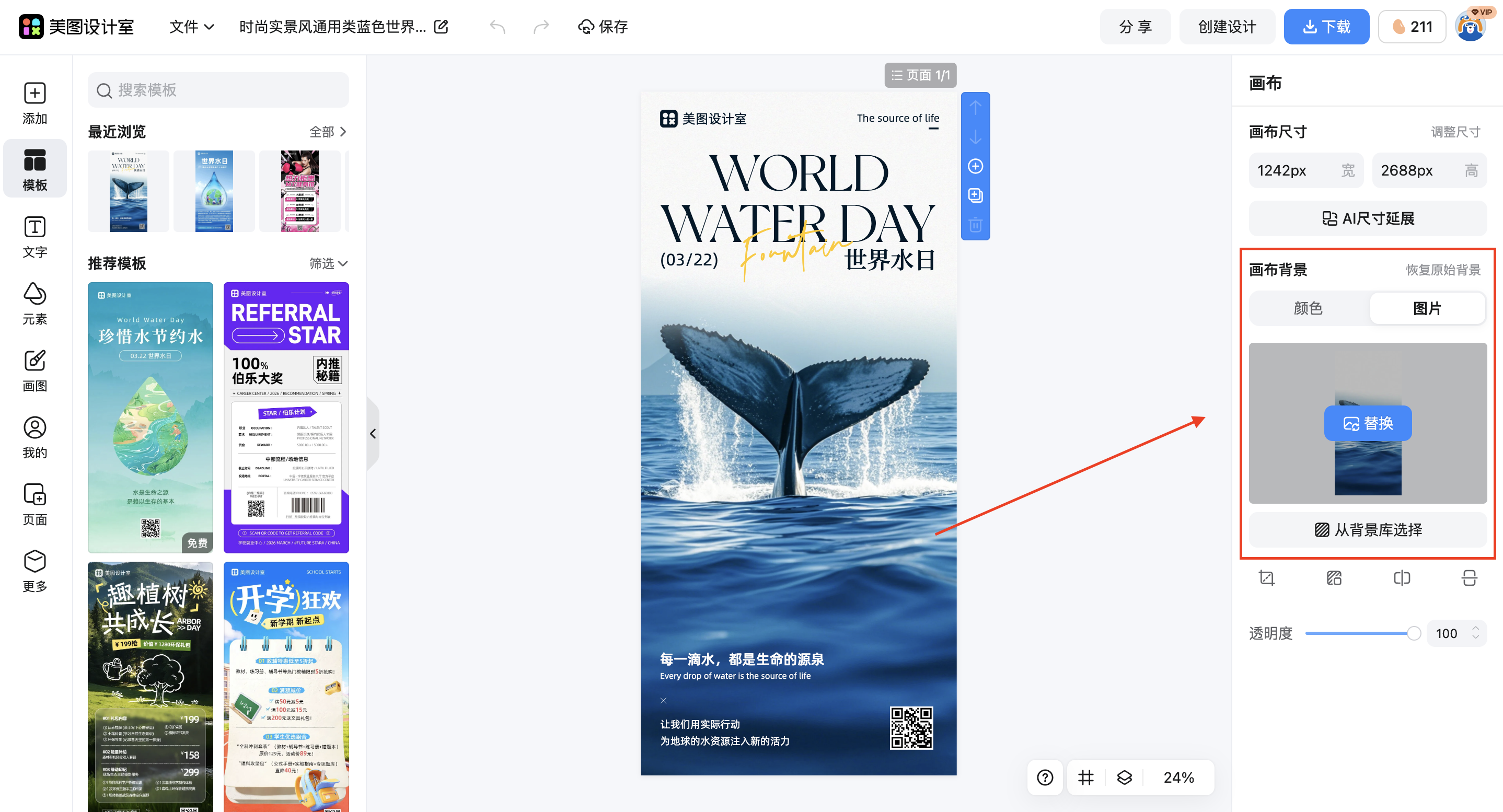This screenshot has height=812, width=1503.
Task: Click the duplicate page icon beside canvas
Action: pos(976,195)
